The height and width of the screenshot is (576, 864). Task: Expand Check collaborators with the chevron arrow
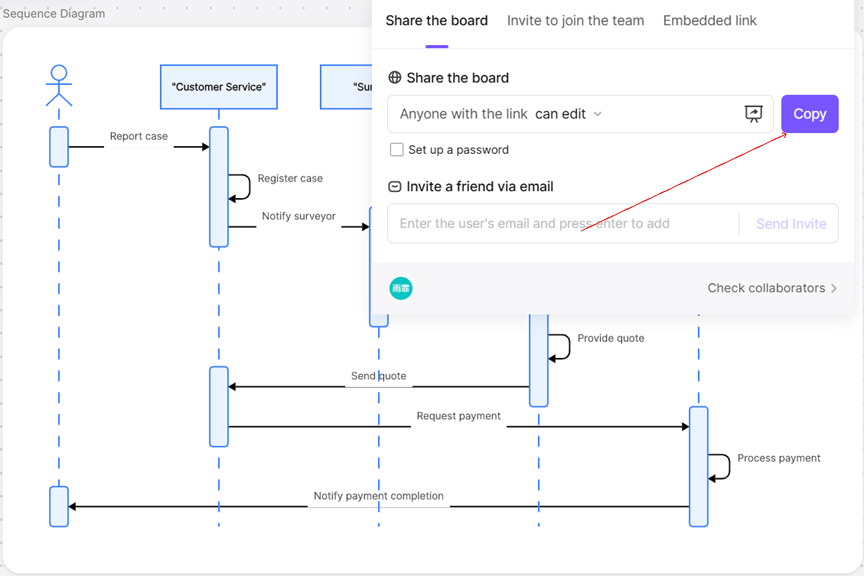click(x=834, y=288)
